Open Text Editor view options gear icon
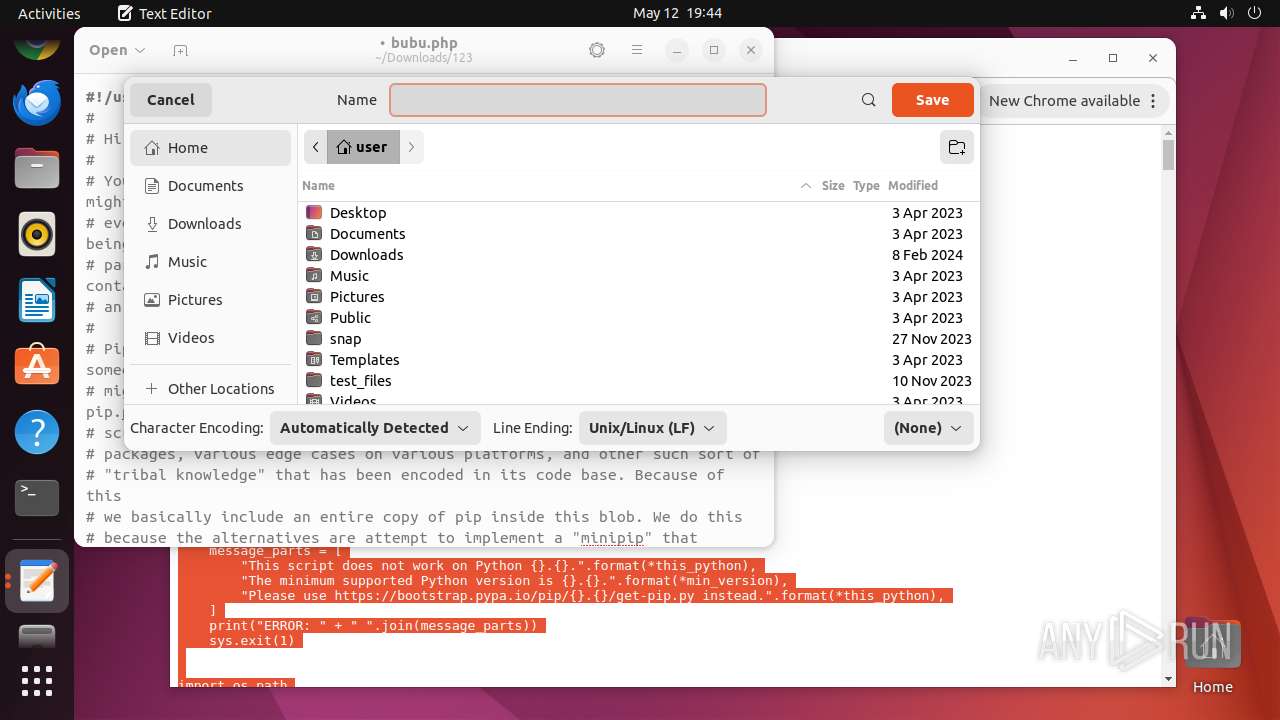The image size is (1280, 720). pos(597,50)
